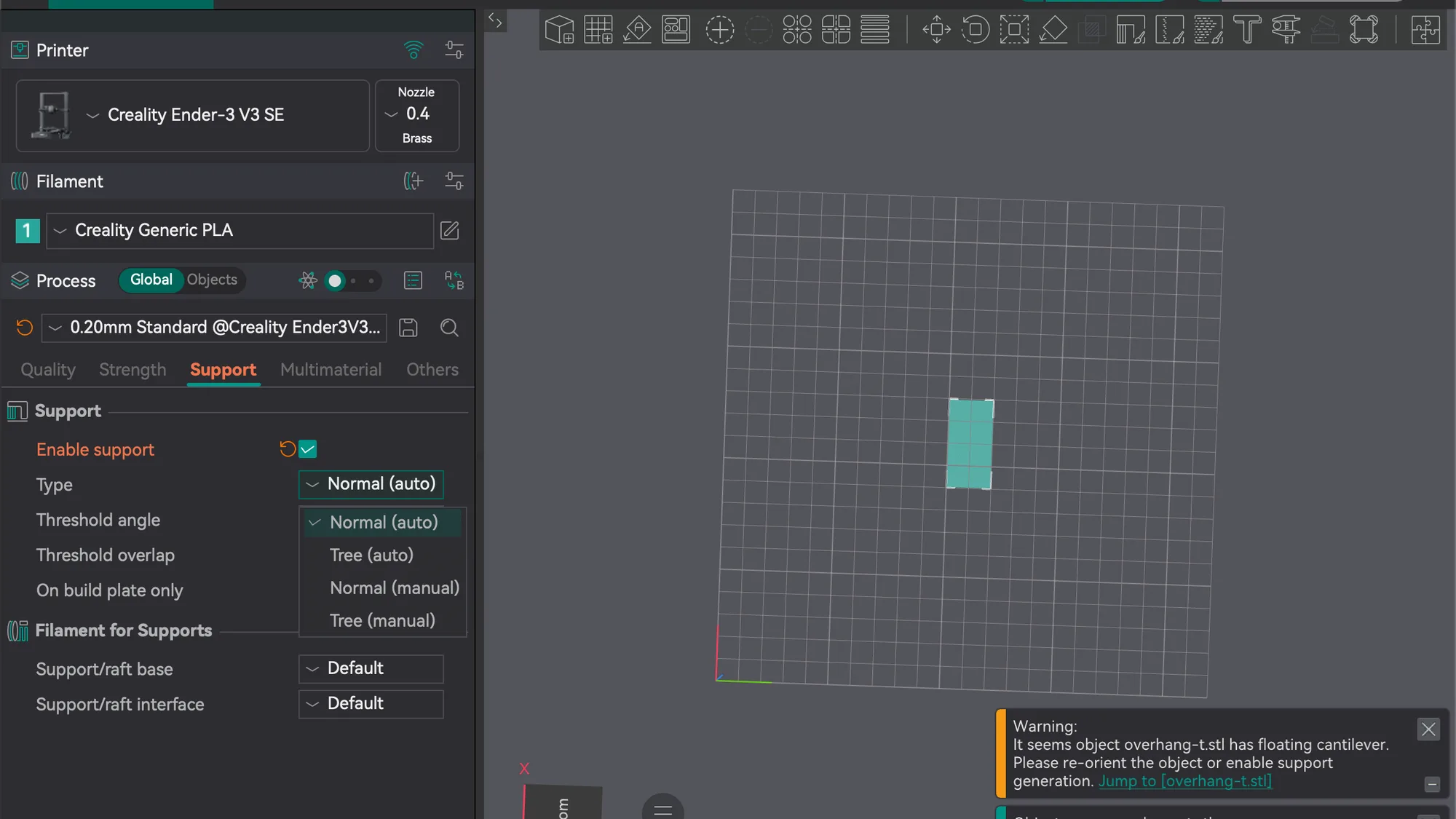
Task: Switch to the Strength tab
Action: [132, 370]
